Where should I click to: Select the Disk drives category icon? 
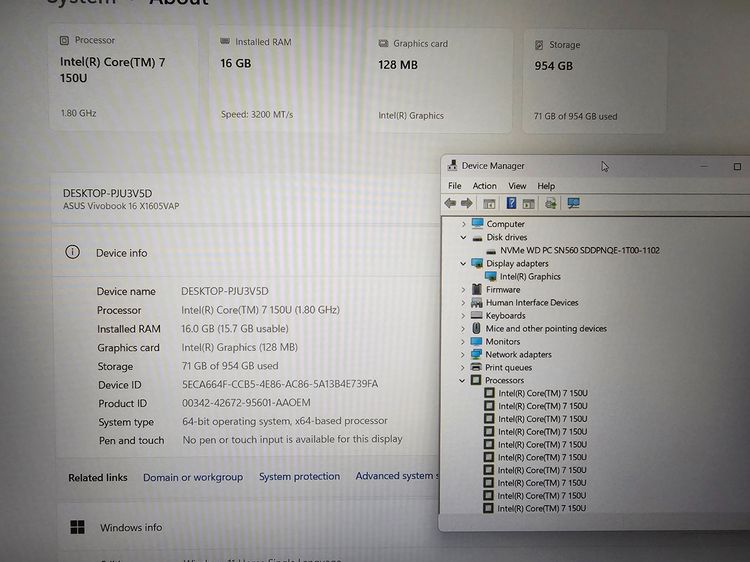[x=477, y=237]
